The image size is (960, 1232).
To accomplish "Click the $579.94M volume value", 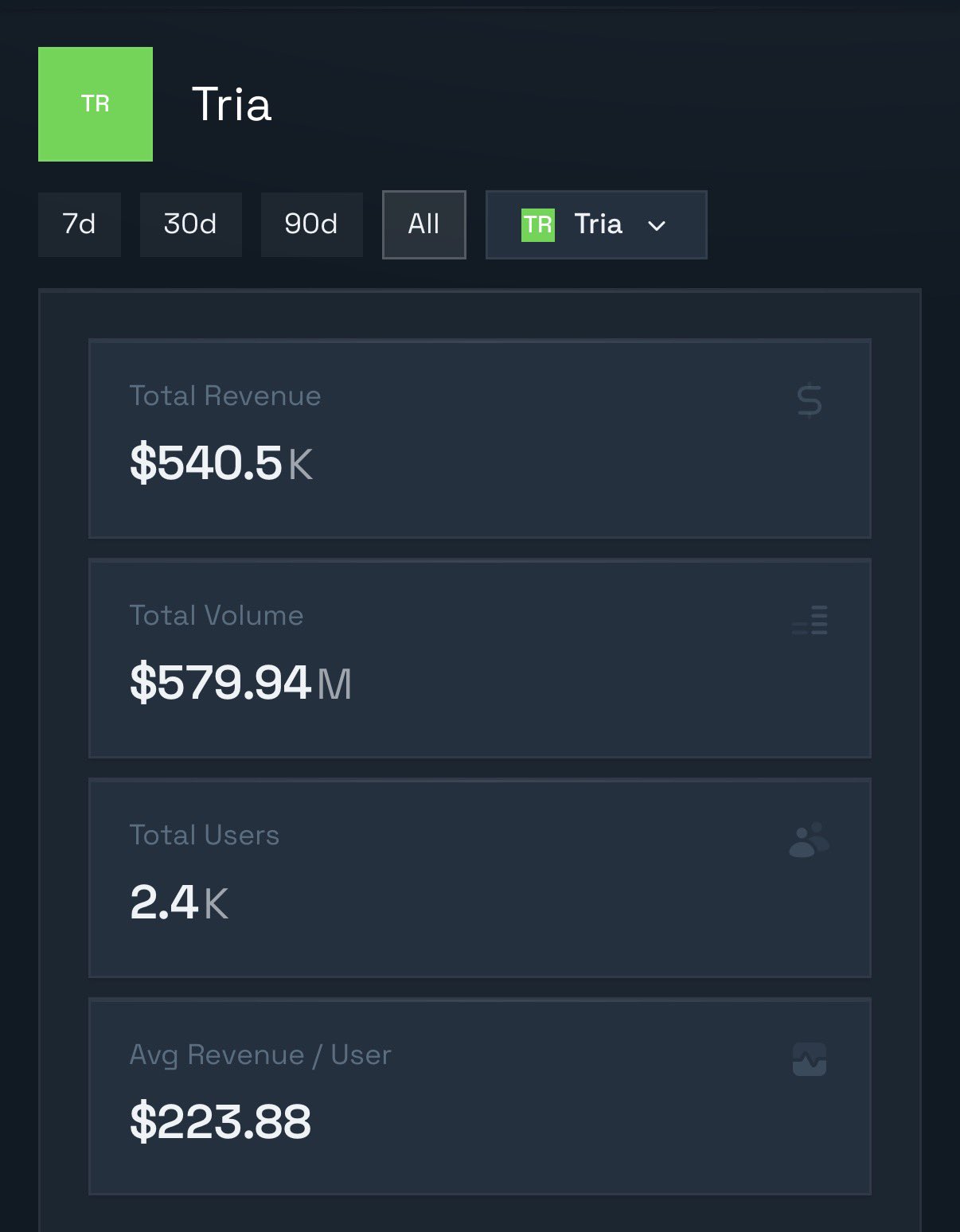I will tap(240, 683).
